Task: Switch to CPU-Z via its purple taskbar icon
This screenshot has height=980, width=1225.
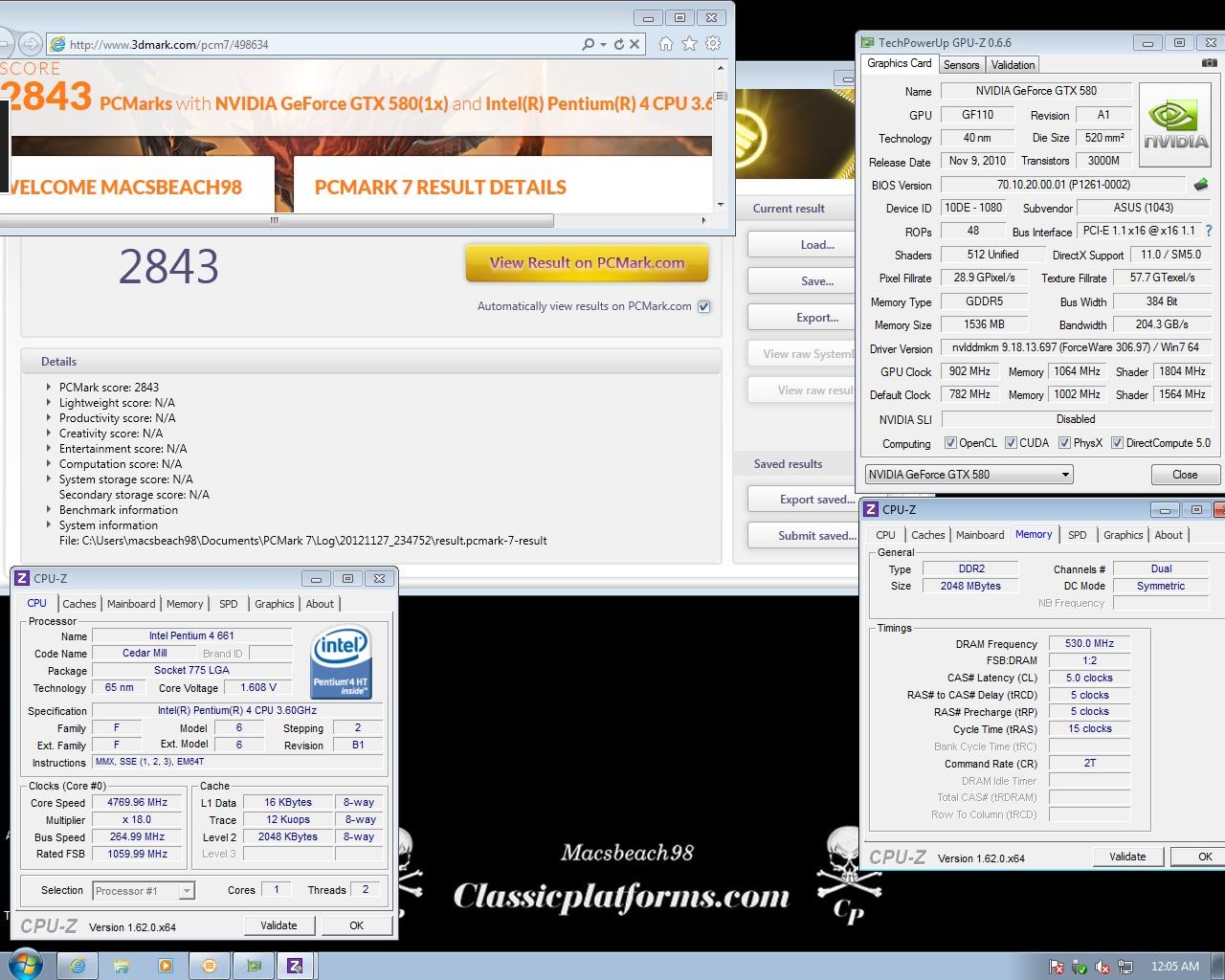Action: point(295,966)
